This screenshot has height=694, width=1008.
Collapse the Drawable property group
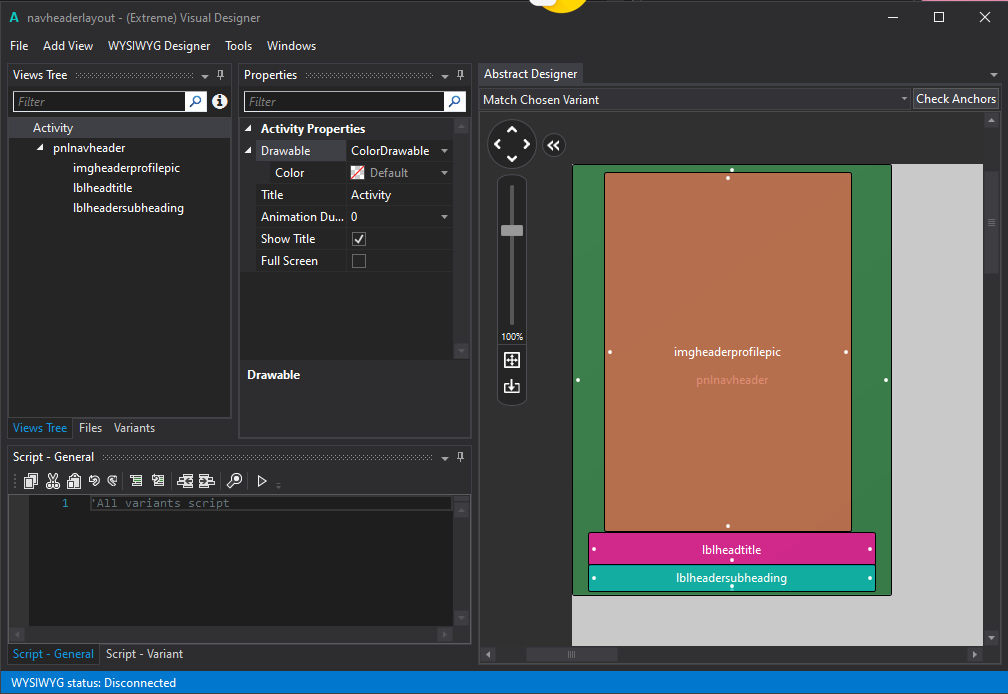(248, 150)
